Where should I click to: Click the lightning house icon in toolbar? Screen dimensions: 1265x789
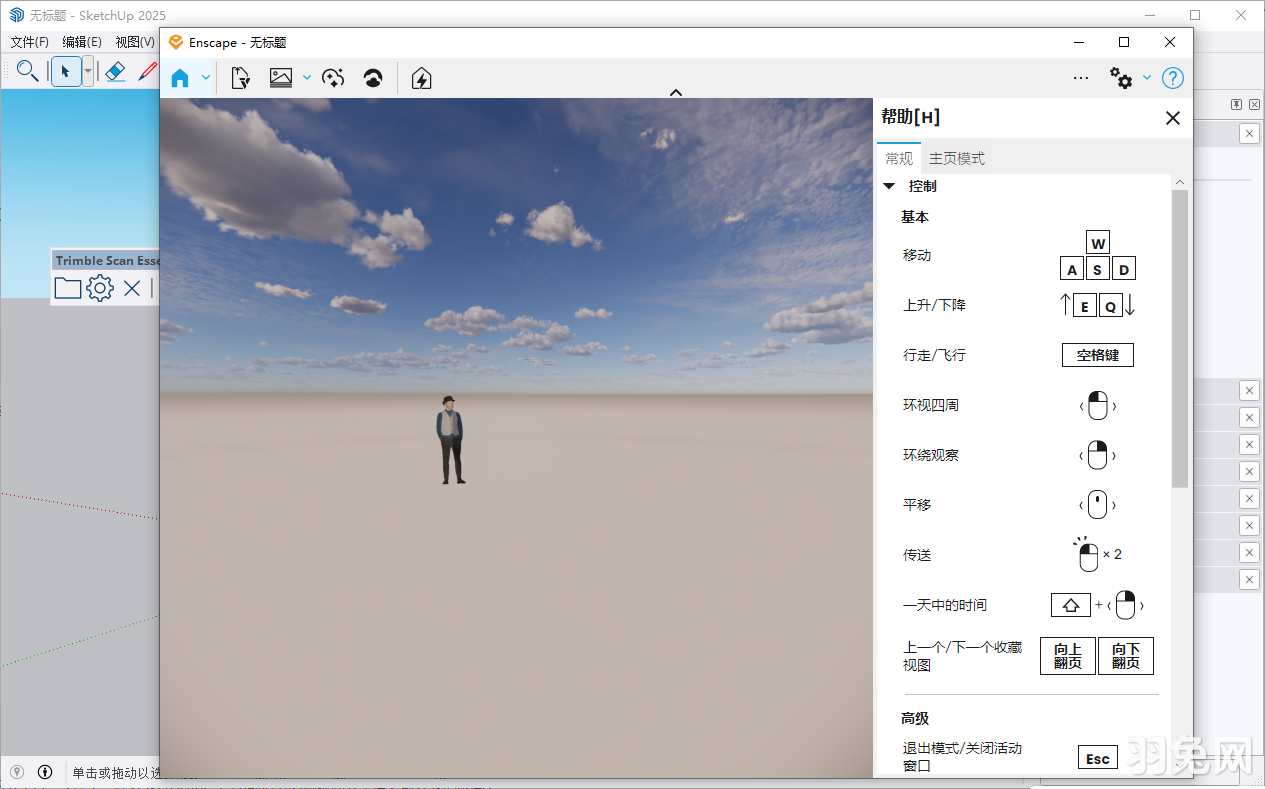pyautogui.click(x=421, y=78)
